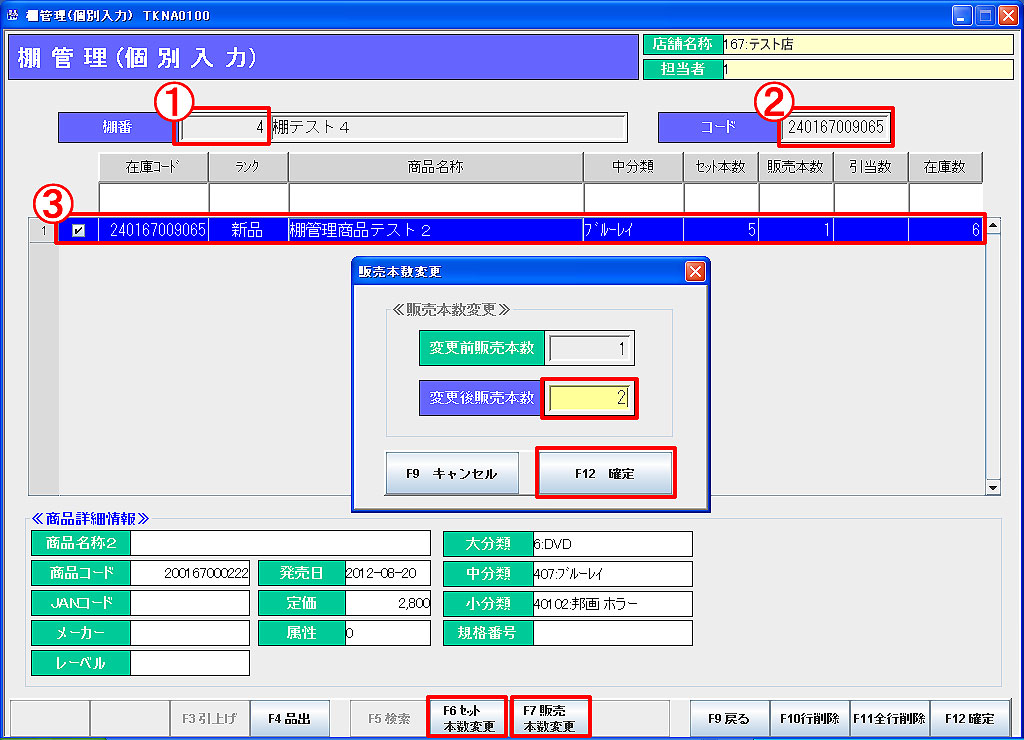Toggle the checkbox on row 1
The image size is (1024, 740).
click(x=79, y=231)
